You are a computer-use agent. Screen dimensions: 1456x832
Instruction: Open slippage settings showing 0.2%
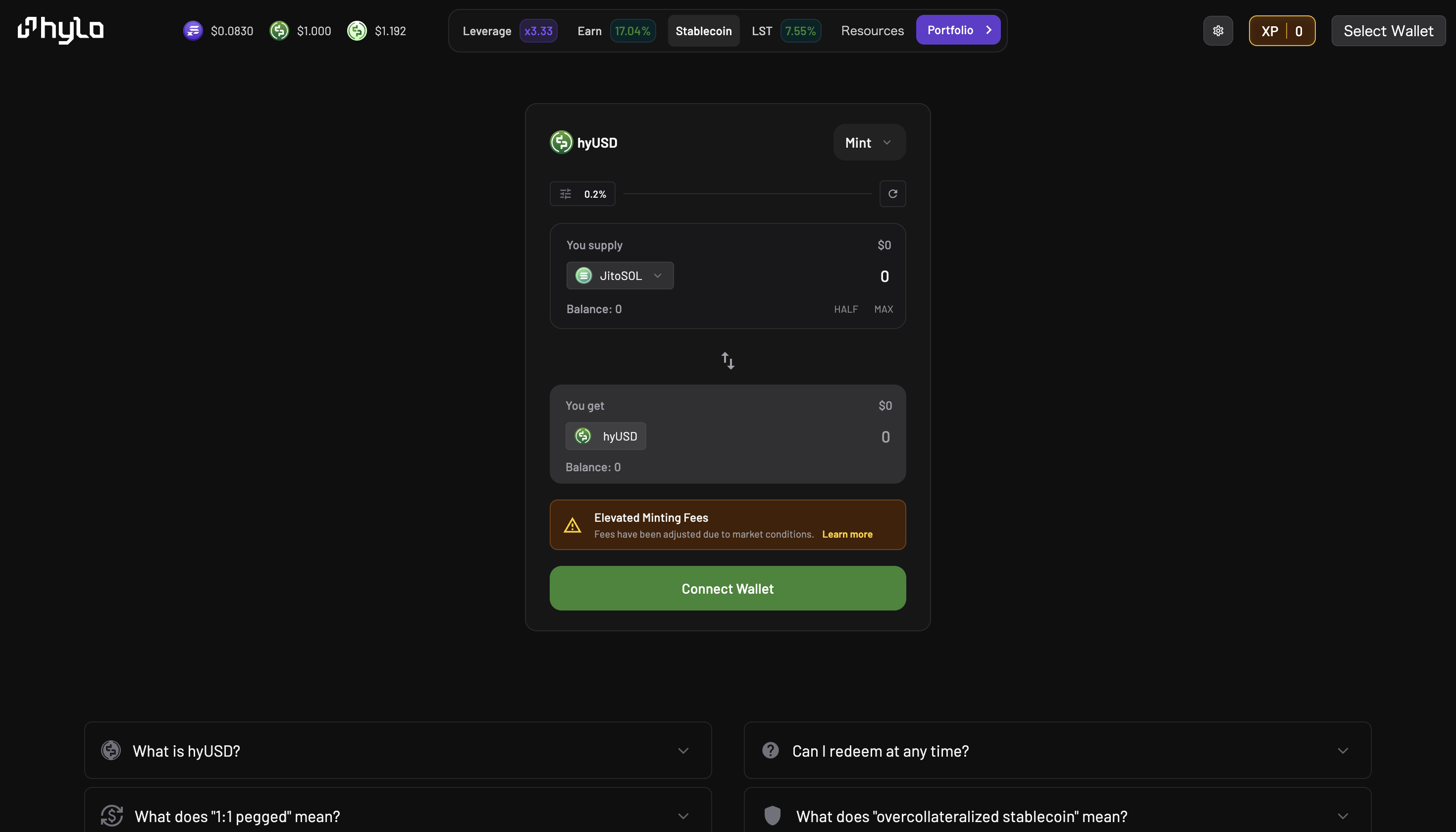click(x=582, y=194)
